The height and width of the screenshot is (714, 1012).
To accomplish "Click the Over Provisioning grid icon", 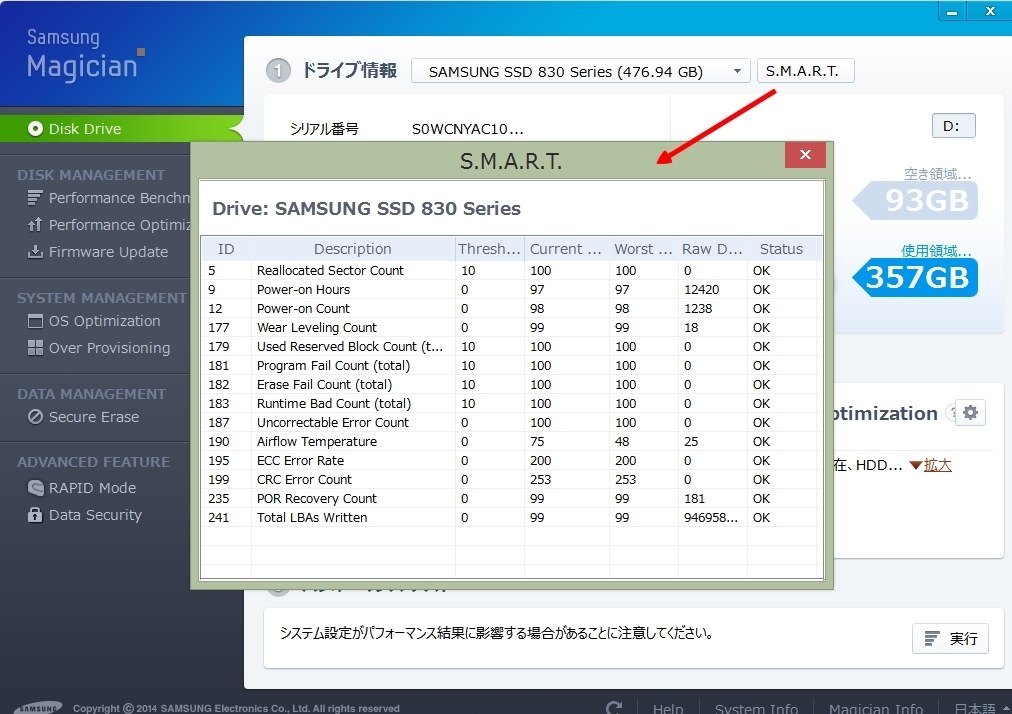I will pyautogui.click(x=35, y=348).
